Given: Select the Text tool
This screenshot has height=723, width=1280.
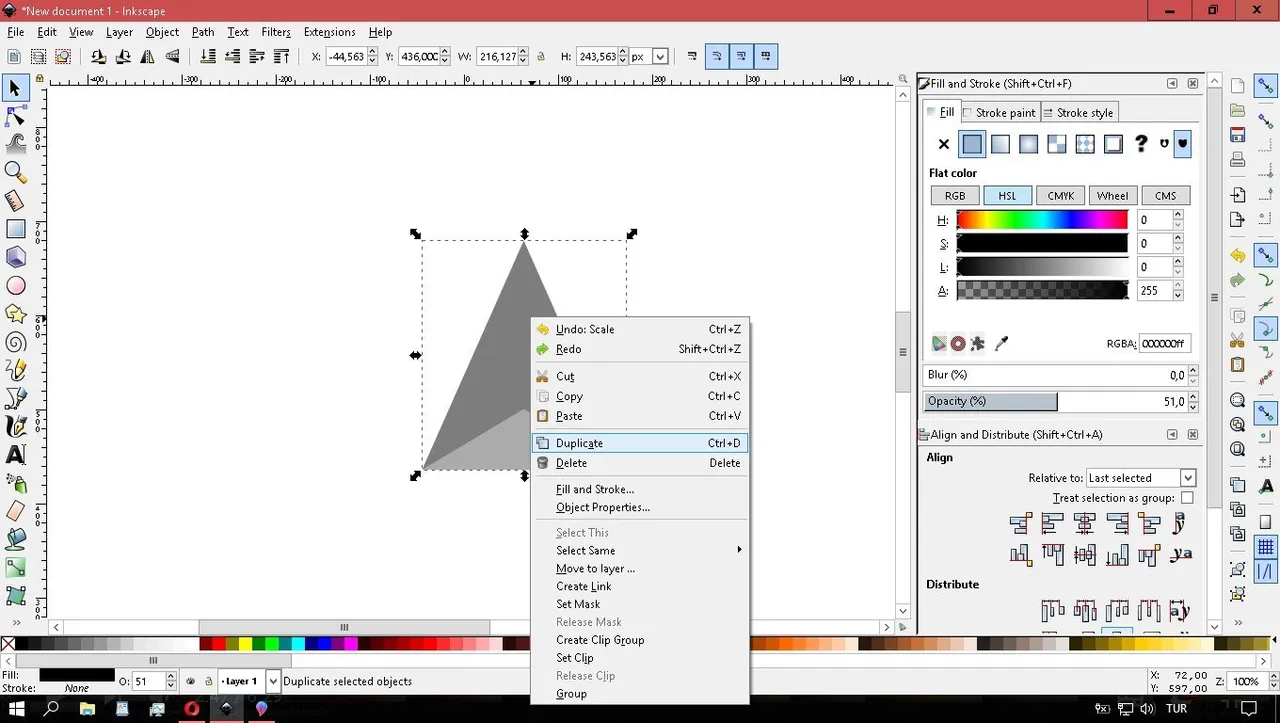Looking at the screenshot, I should click(x=15, y=455).
